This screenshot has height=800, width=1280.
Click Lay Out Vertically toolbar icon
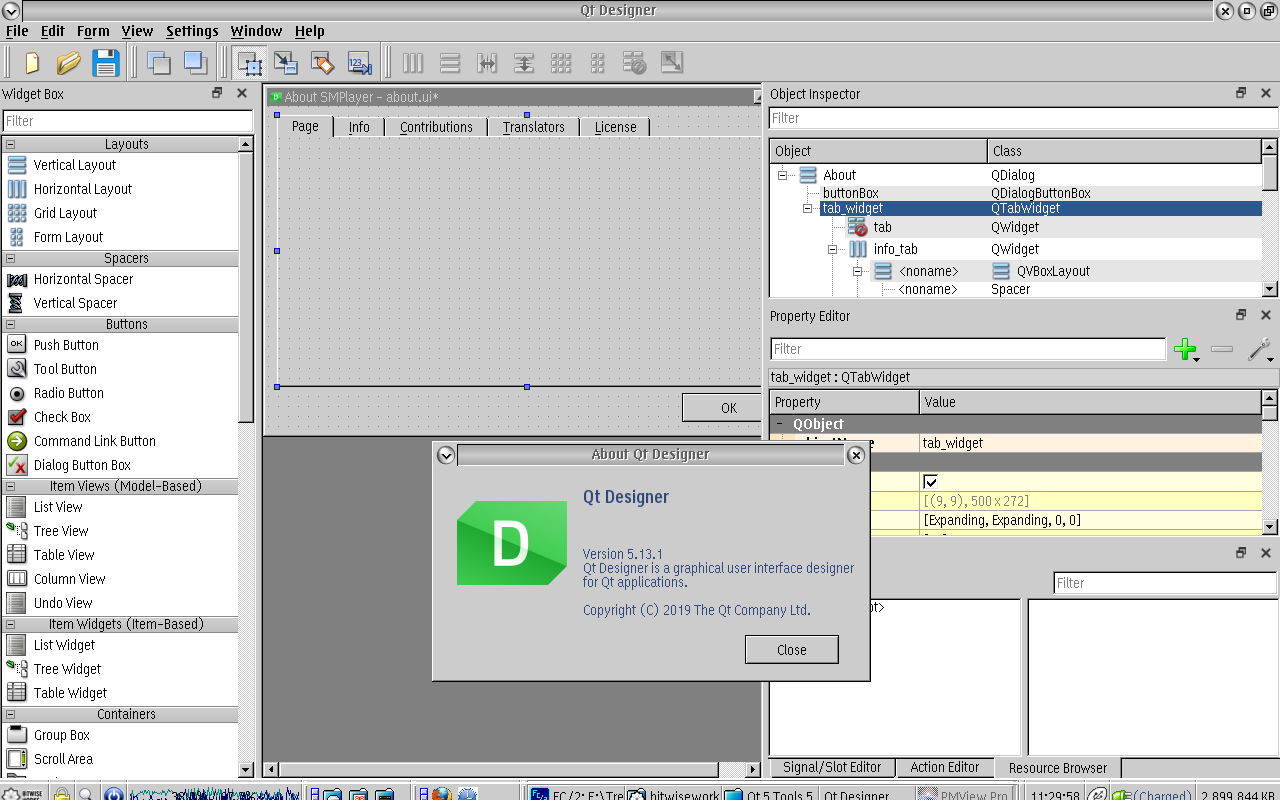(450, 63)
